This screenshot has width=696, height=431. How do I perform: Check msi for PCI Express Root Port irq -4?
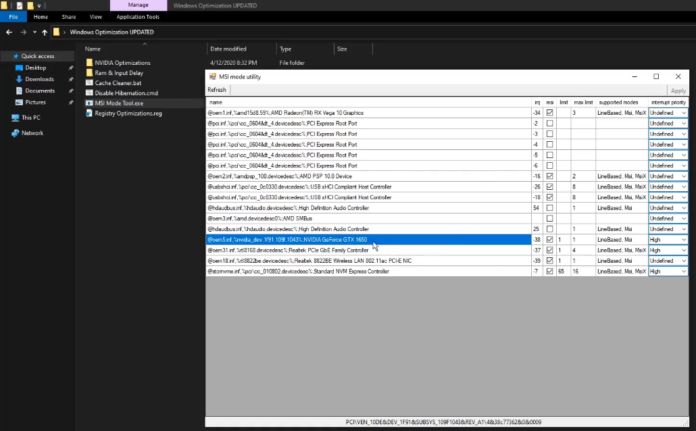point(550,144)
